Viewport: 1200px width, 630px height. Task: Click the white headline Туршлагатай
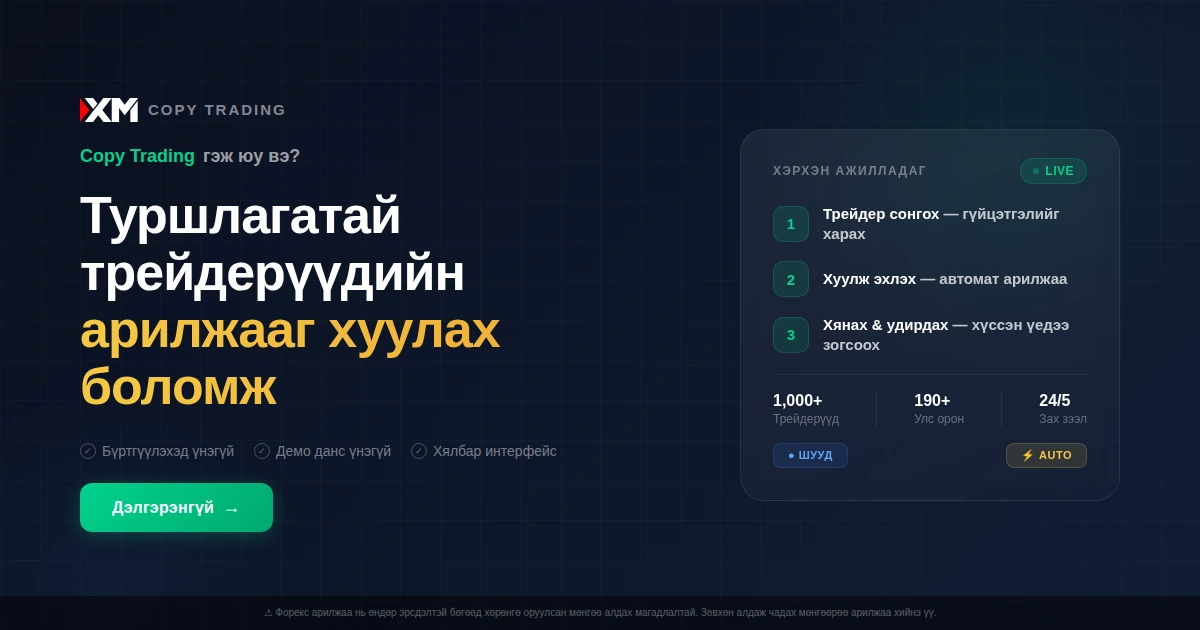(x=240, y=215)
